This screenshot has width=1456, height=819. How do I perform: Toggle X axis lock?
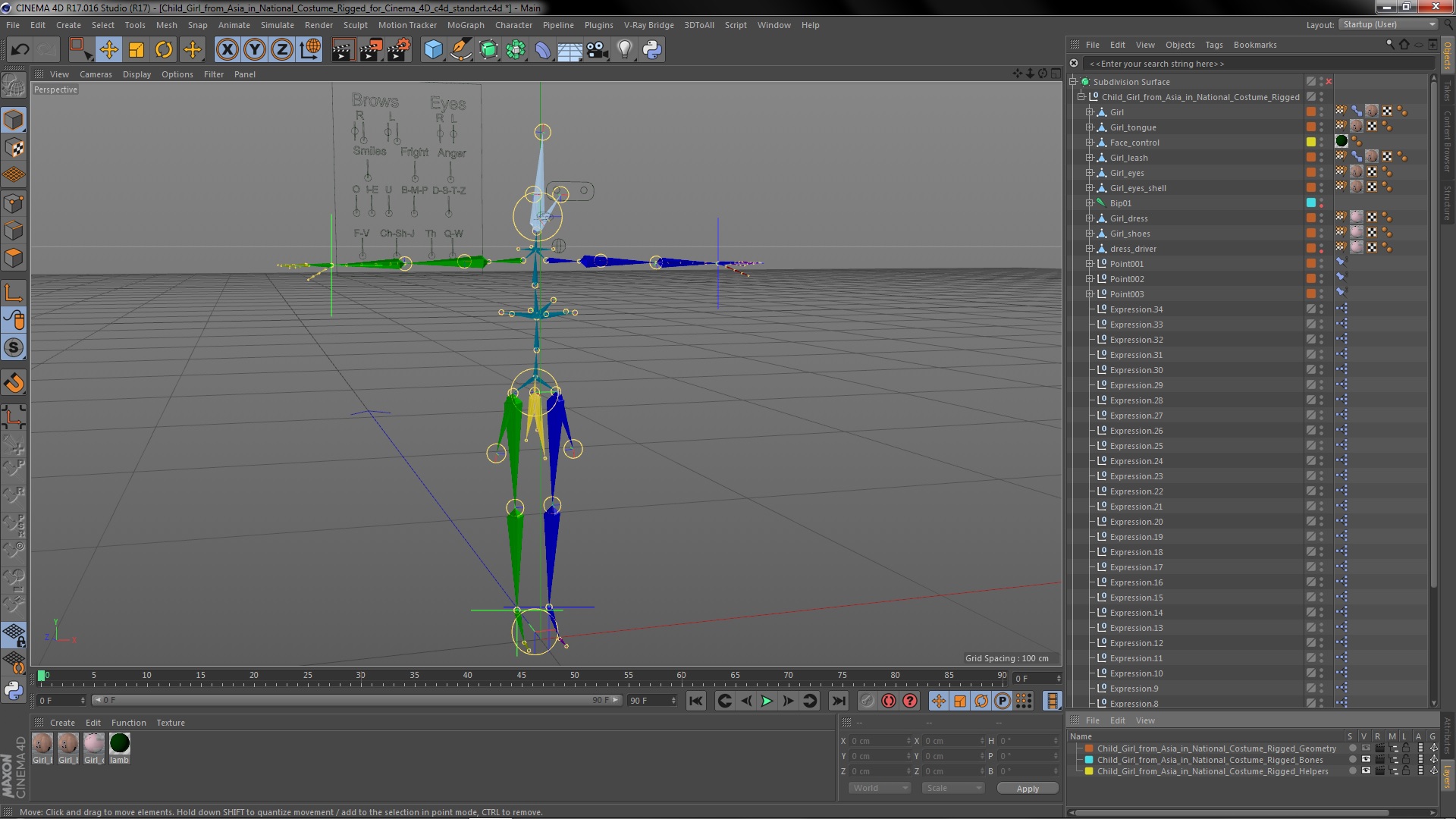pos(227,50)
